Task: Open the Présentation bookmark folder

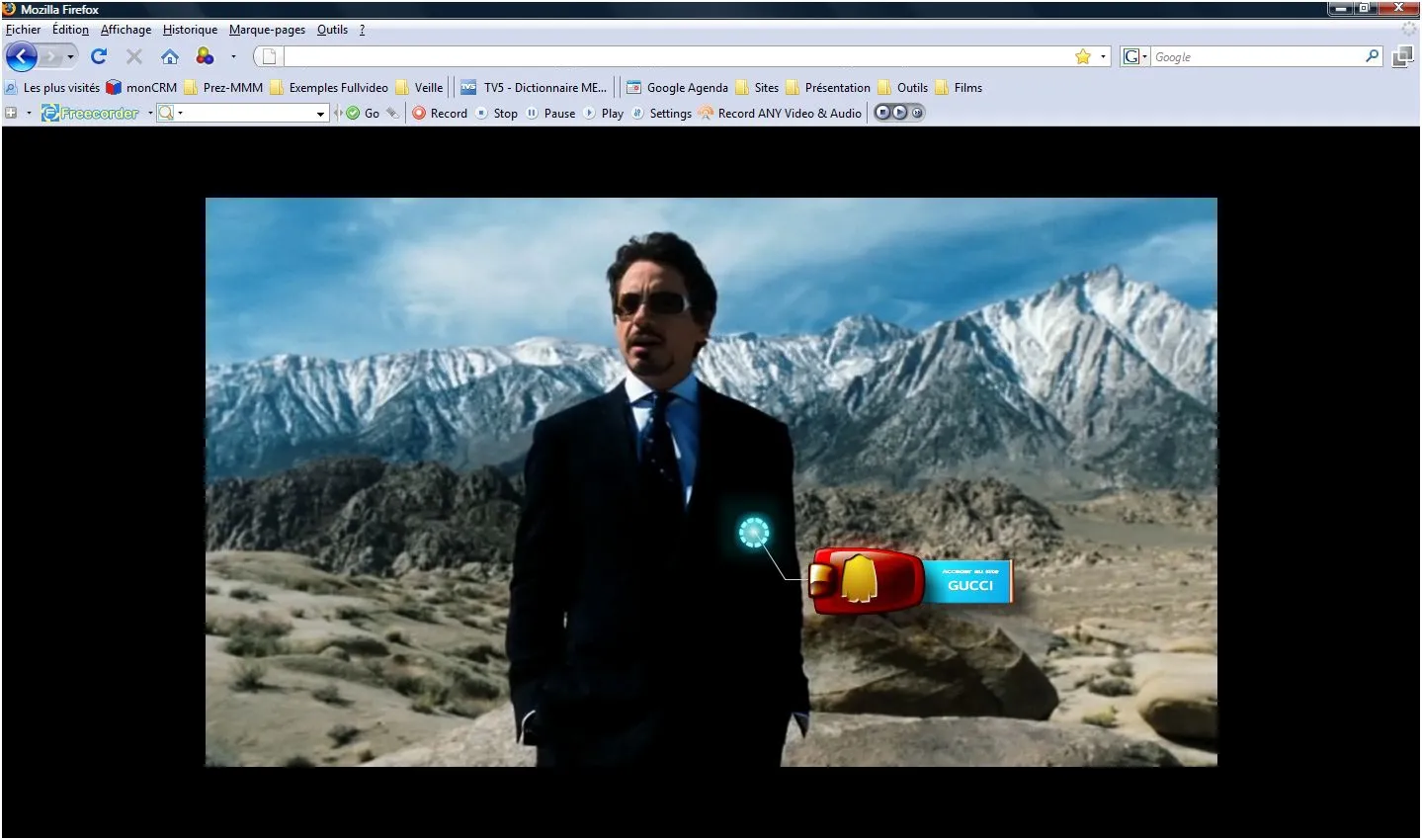Action: click(x=828, y=88)
